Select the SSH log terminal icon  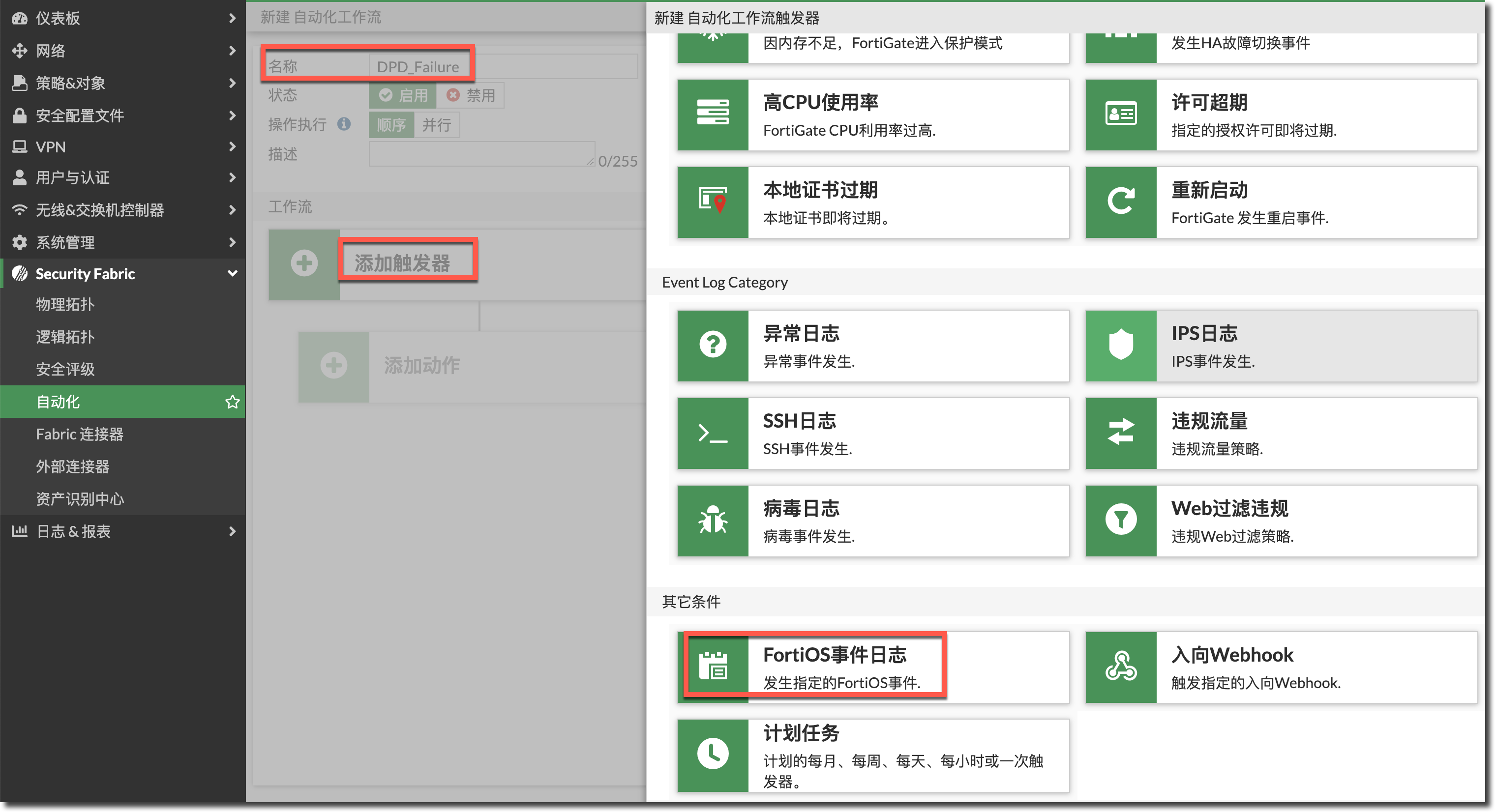point(712,433)
